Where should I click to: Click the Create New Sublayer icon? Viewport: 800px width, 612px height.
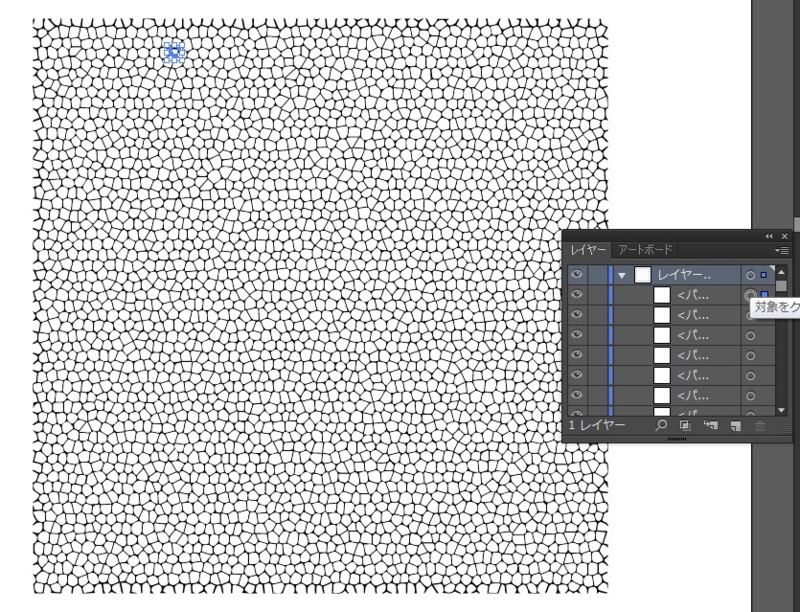(x=710, y=425)
